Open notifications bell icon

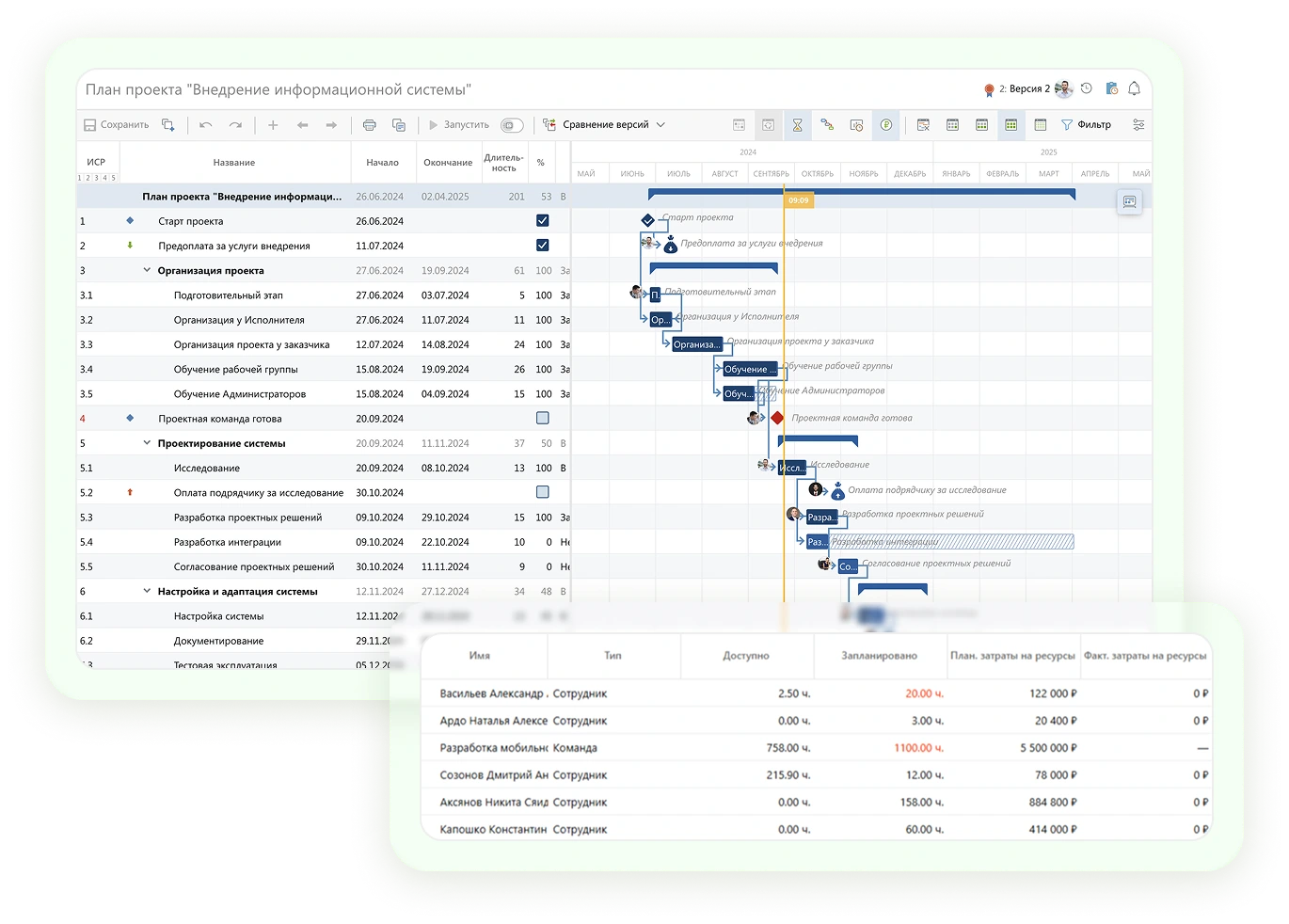coord(1134,88)
